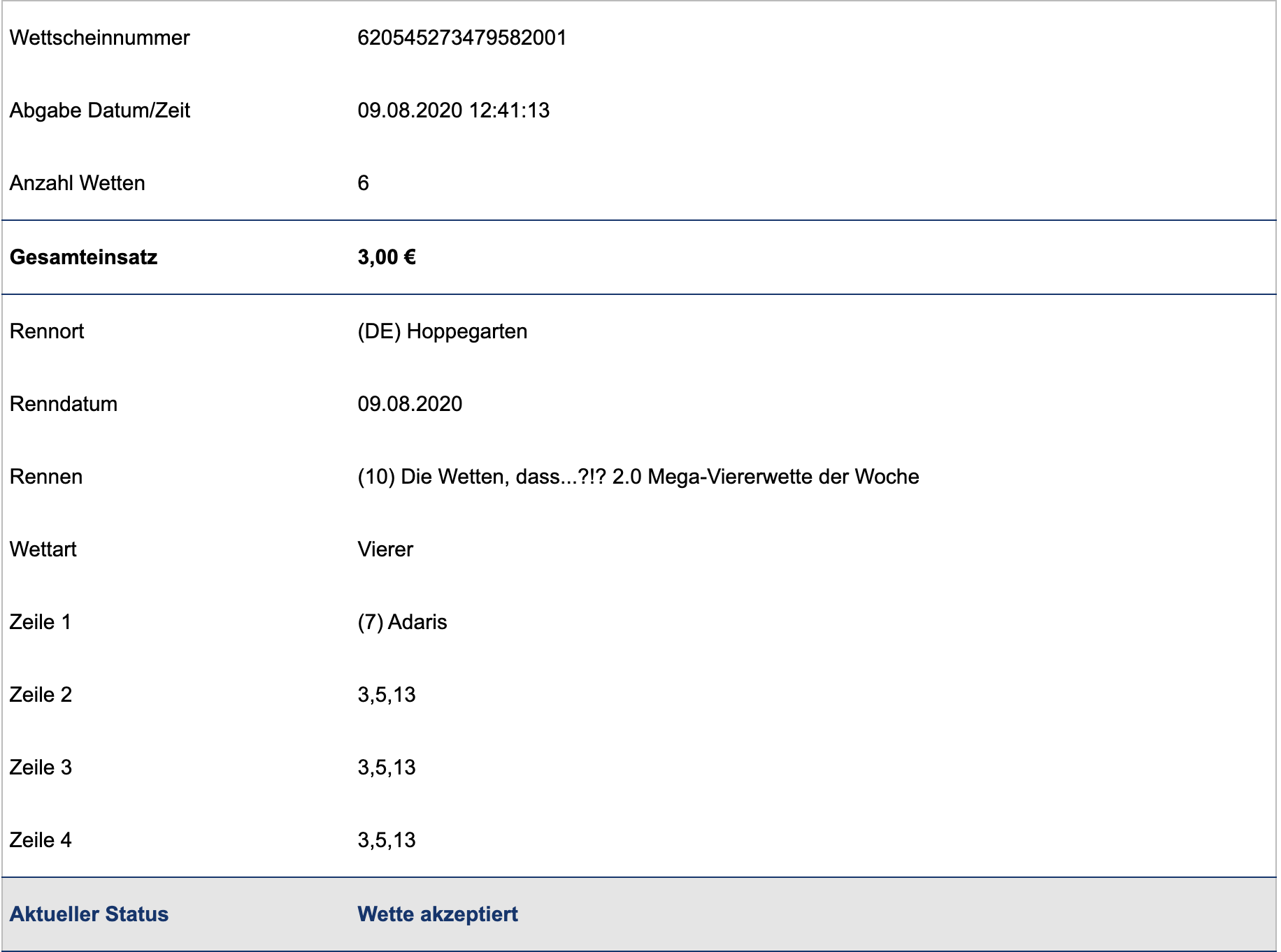Screen dimensions: 1281x952
Task: Click the Abgabe Datum/Zeit label
Action: (x=100, y=110)
